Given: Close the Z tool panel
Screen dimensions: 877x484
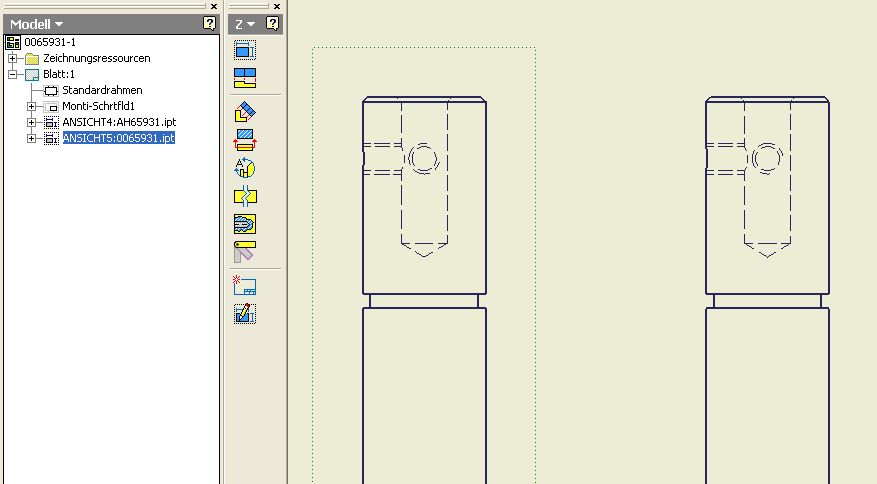Looking at the screenshot, I should tap(277, 7).
